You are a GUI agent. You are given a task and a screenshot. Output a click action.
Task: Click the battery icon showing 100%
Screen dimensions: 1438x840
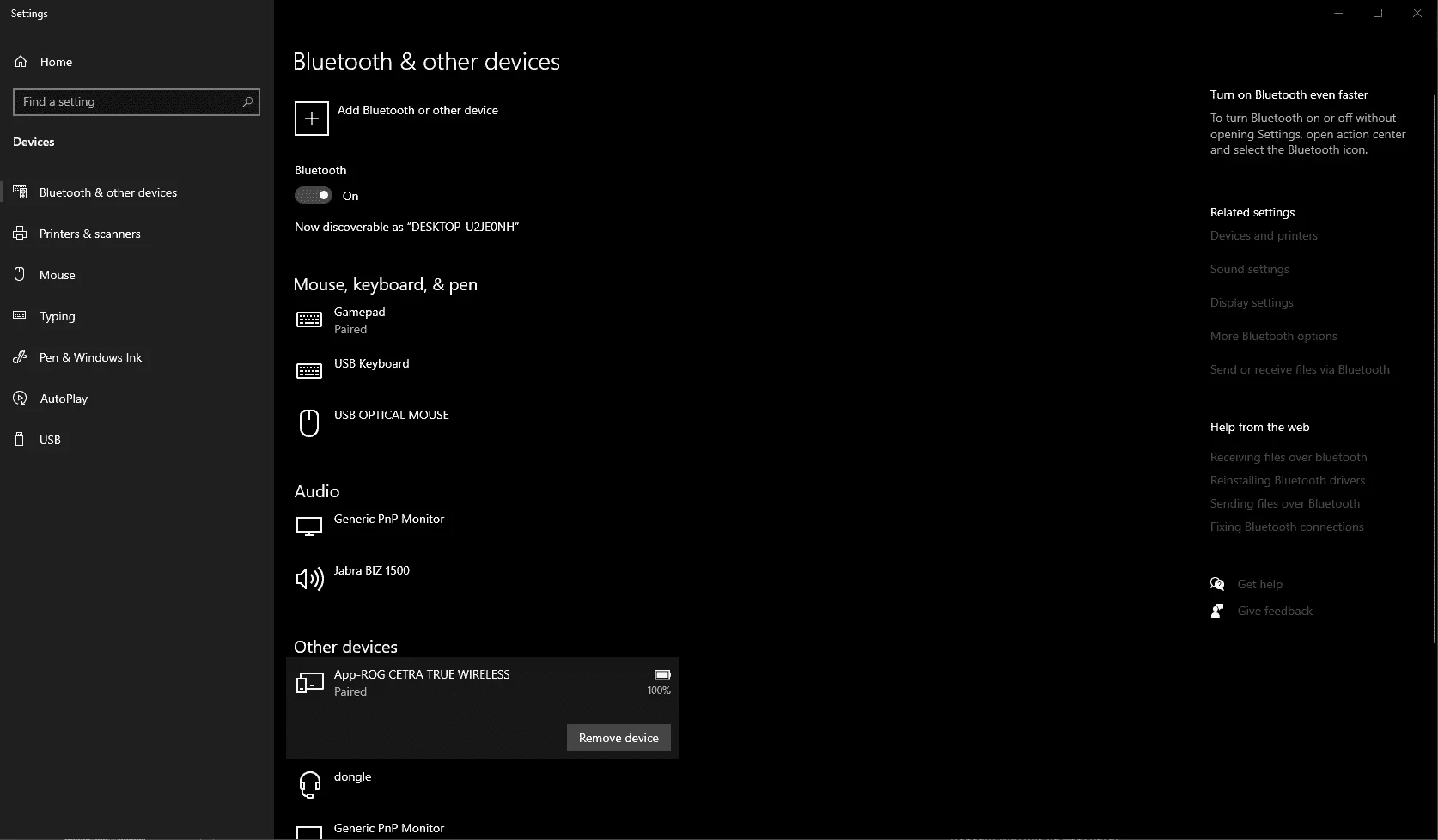click(662, 675)
